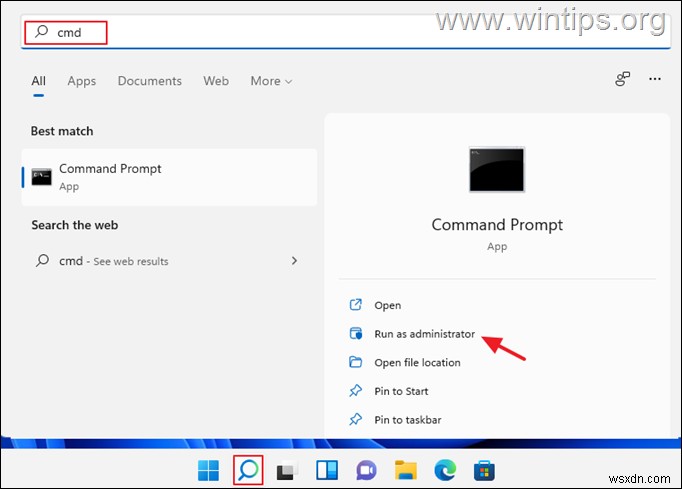Image resolution: width=682 pixels, height=489 pixels.
Task: Launch Microsoft Edge from the taskbar
Action: pyautogui.click(x=445, y=470)
